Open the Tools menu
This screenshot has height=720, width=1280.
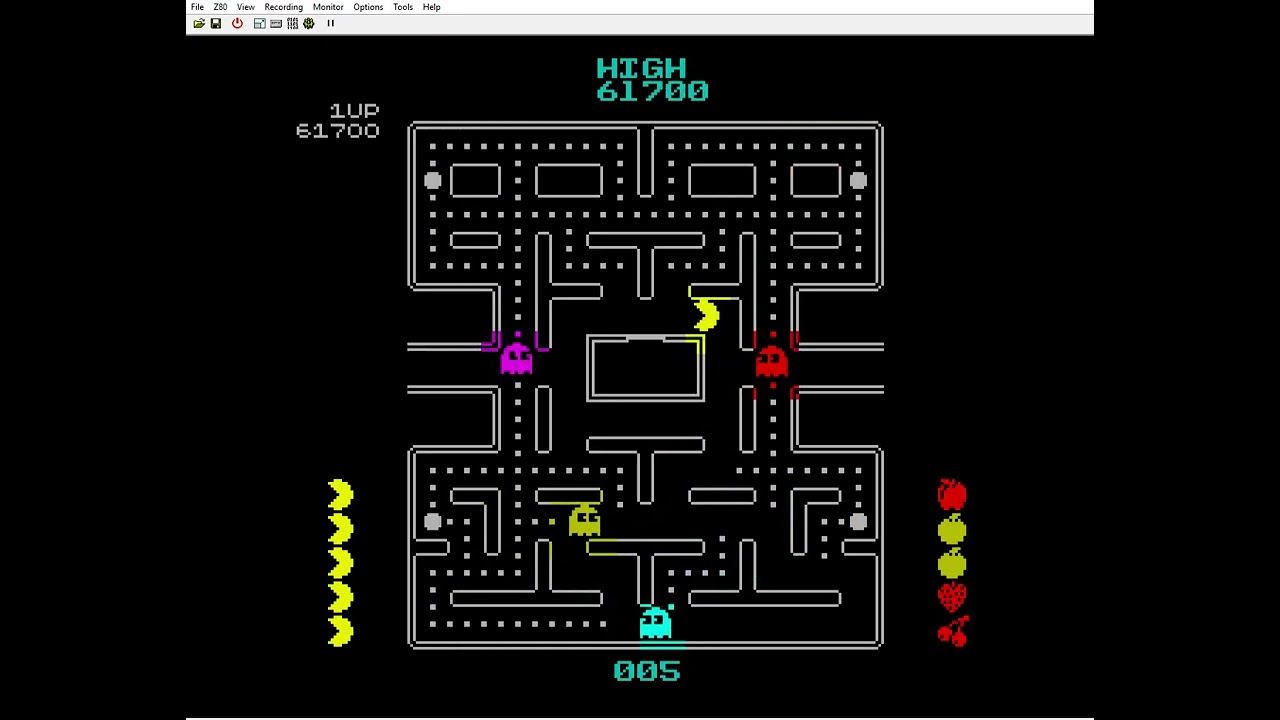403,7
